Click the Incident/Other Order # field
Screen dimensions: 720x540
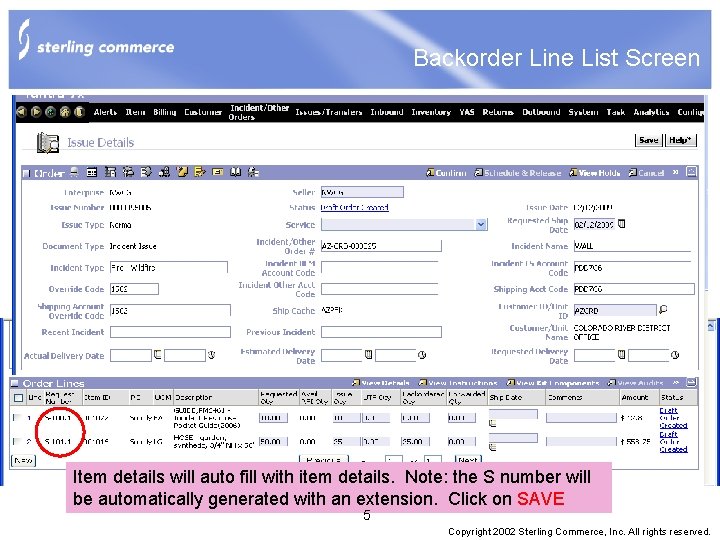coord(381,246)
